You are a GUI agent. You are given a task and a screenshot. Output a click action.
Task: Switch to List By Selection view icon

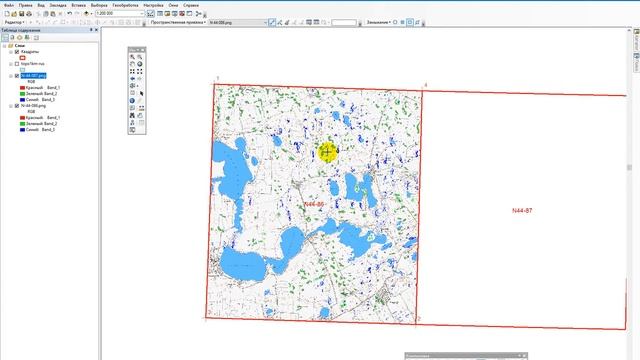point(27,37)
